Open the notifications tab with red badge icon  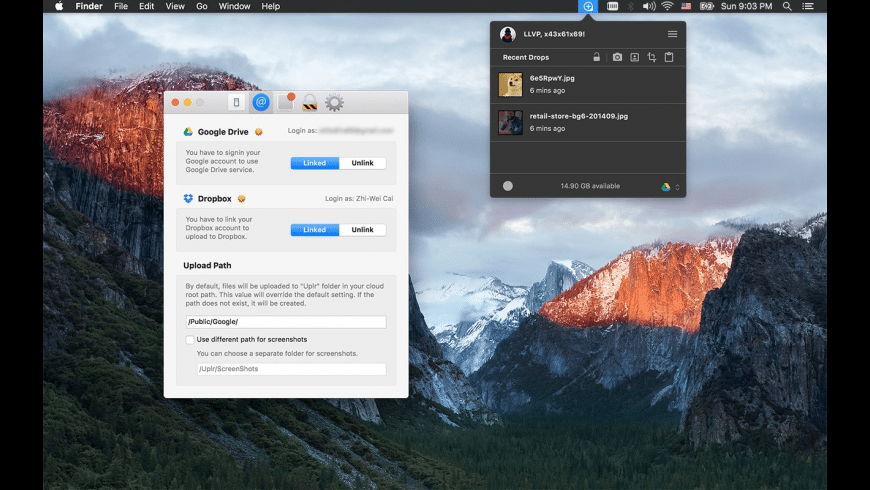click(286, 102)
